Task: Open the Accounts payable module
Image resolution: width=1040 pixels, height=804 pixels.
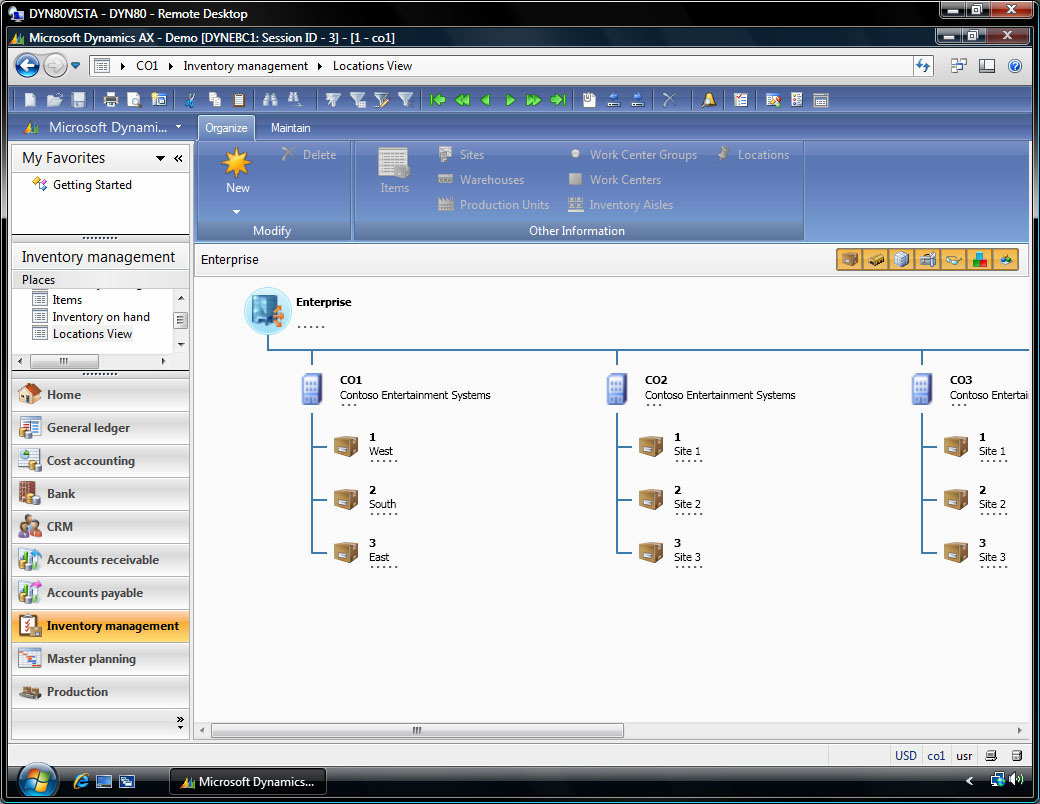Action: [94, 593]
